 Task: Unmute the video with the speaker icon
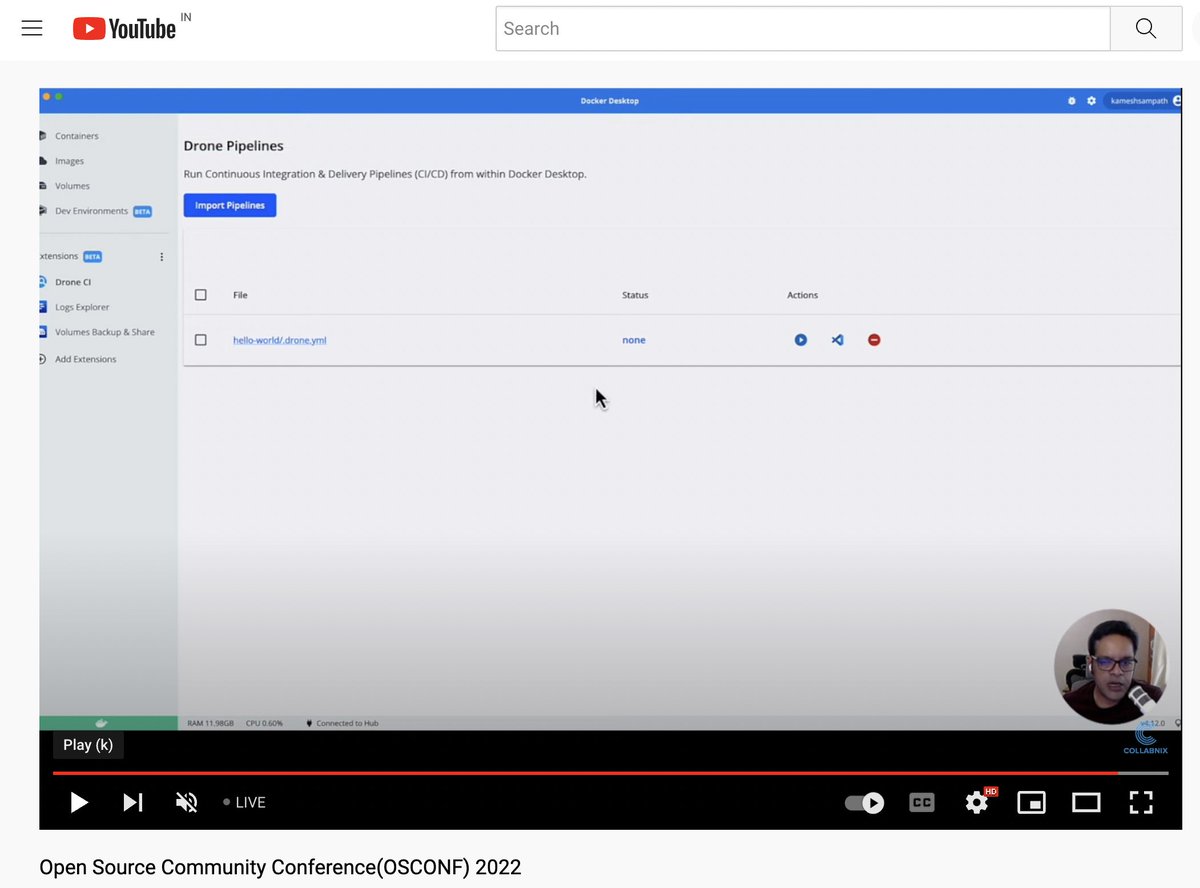186,802
